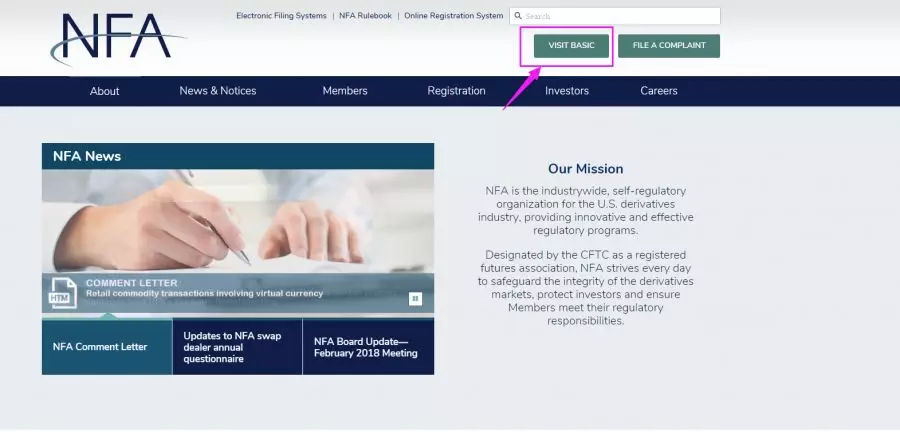Click the FILE A COMPLAINT button

[x=669, y=46]
